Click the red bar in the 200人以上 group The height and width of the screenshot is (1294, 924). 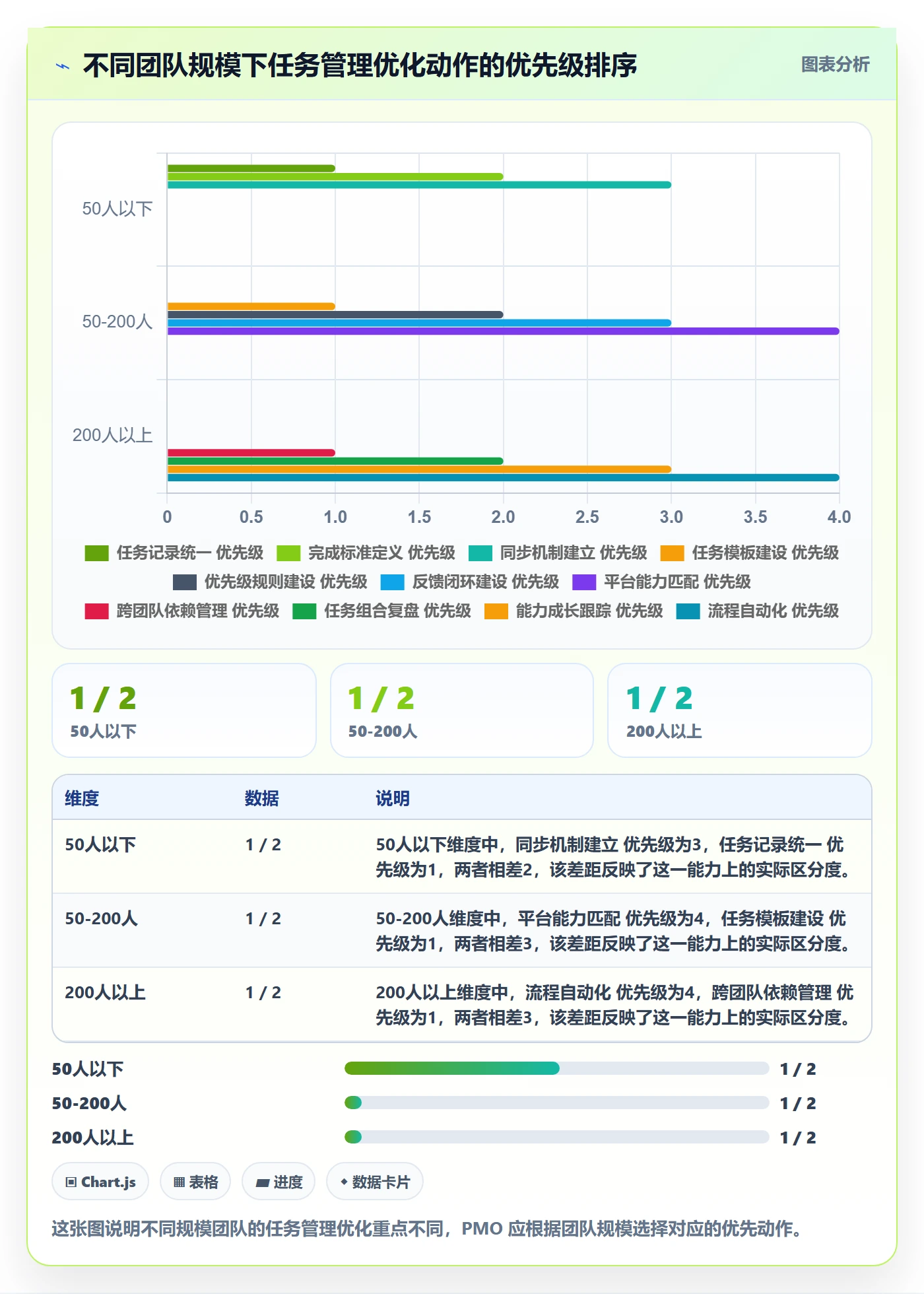click(x=251, y=453)
